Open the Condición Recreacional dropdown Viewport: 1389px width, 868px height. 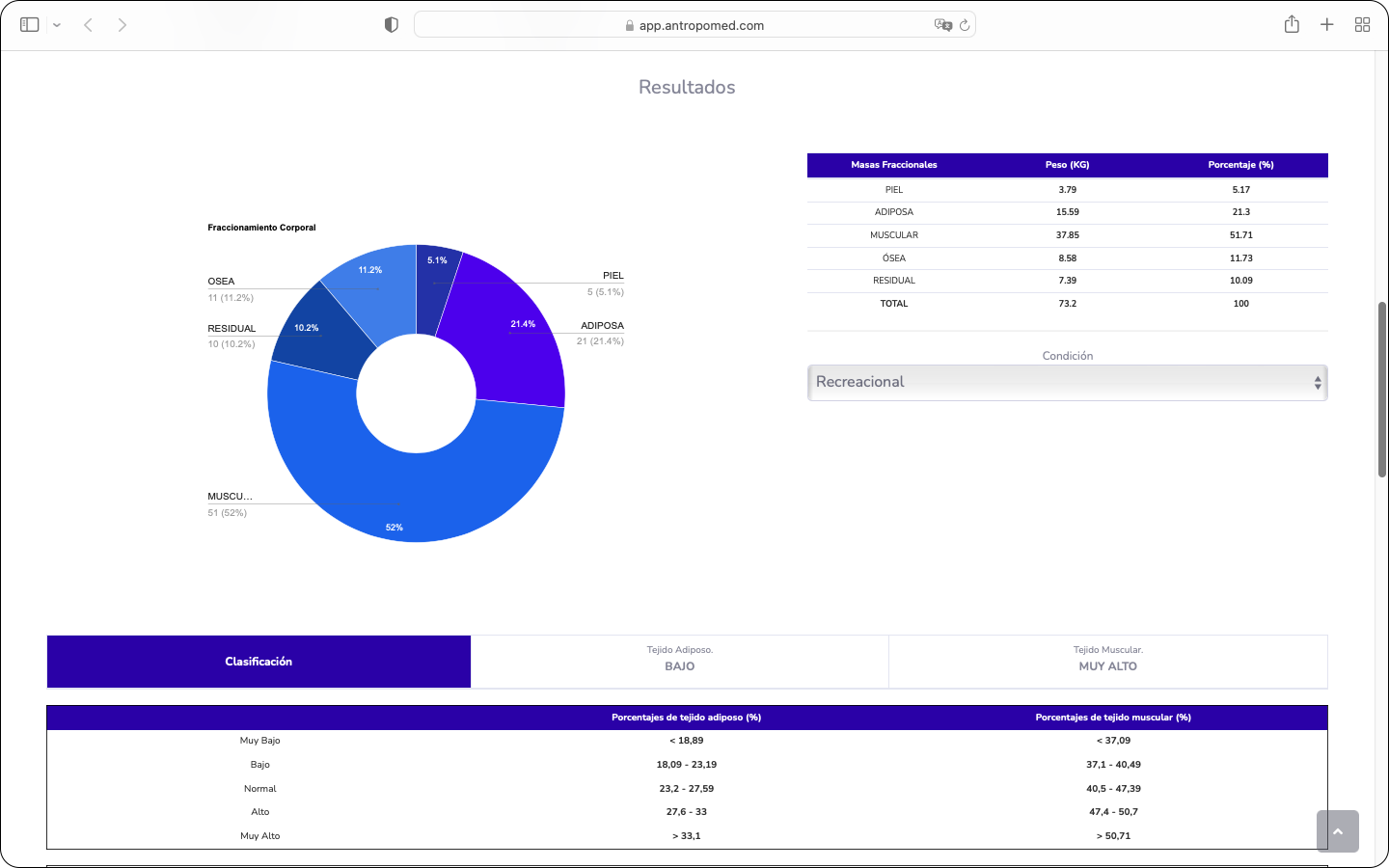pos(1067,382)
